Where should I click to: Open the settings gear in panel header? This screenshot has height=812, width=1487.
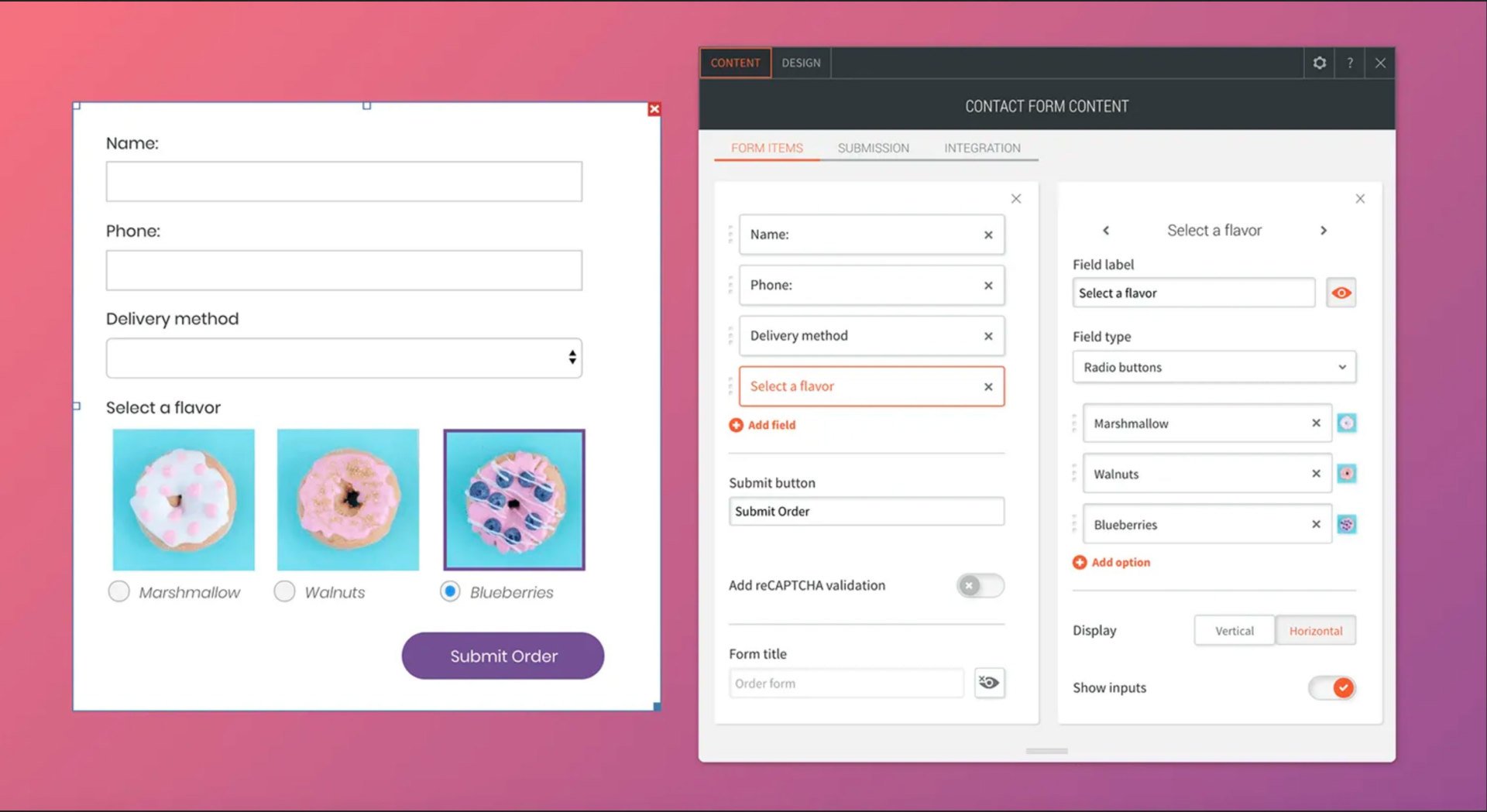(1319, 63)
